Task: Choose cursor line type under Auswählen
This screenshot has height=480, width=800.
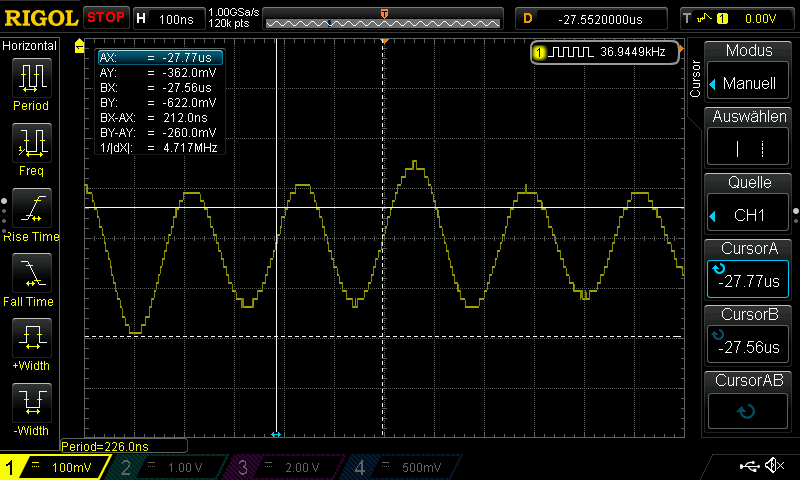Action: pos(748,148)
